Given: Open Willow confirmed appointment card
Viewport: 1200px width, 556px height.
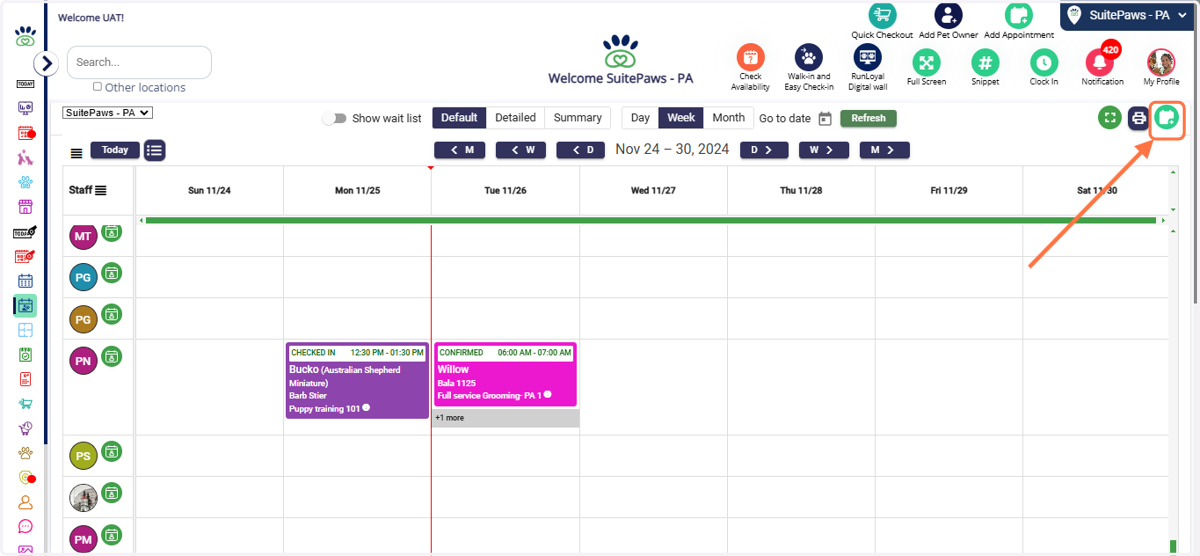Looking at the screenshot, I should pyautogui.click(x=505, y=375).
